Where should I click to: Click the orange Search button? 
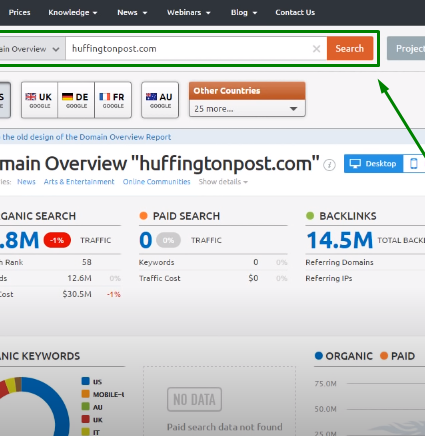click(x=350, y=49)
